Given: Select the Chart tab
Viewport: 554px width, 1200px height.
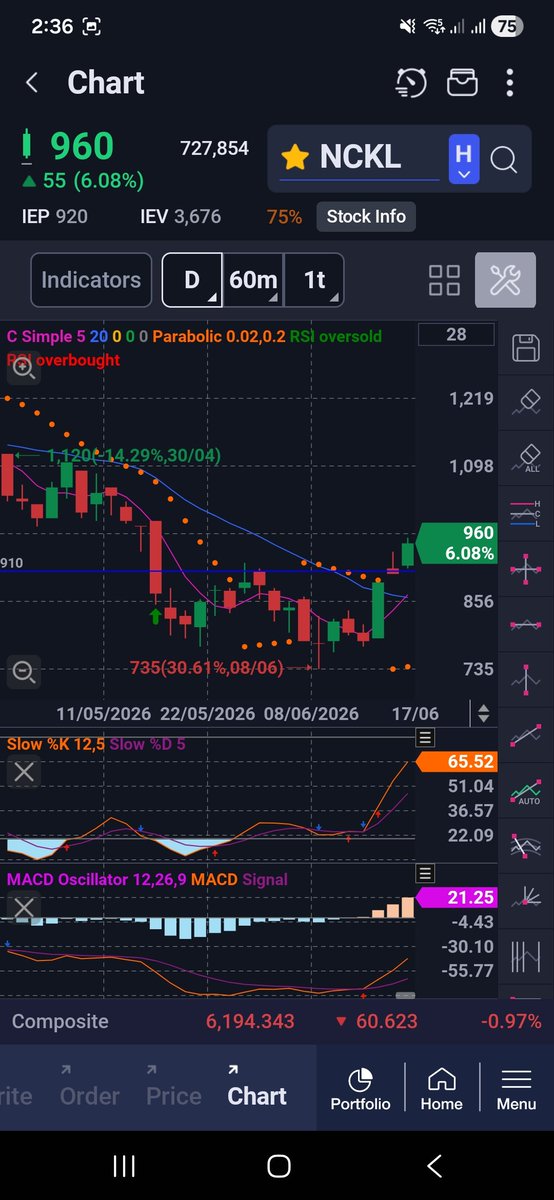Looking at the screenshot, I should pyautogui.click(x=257, y=1095).
